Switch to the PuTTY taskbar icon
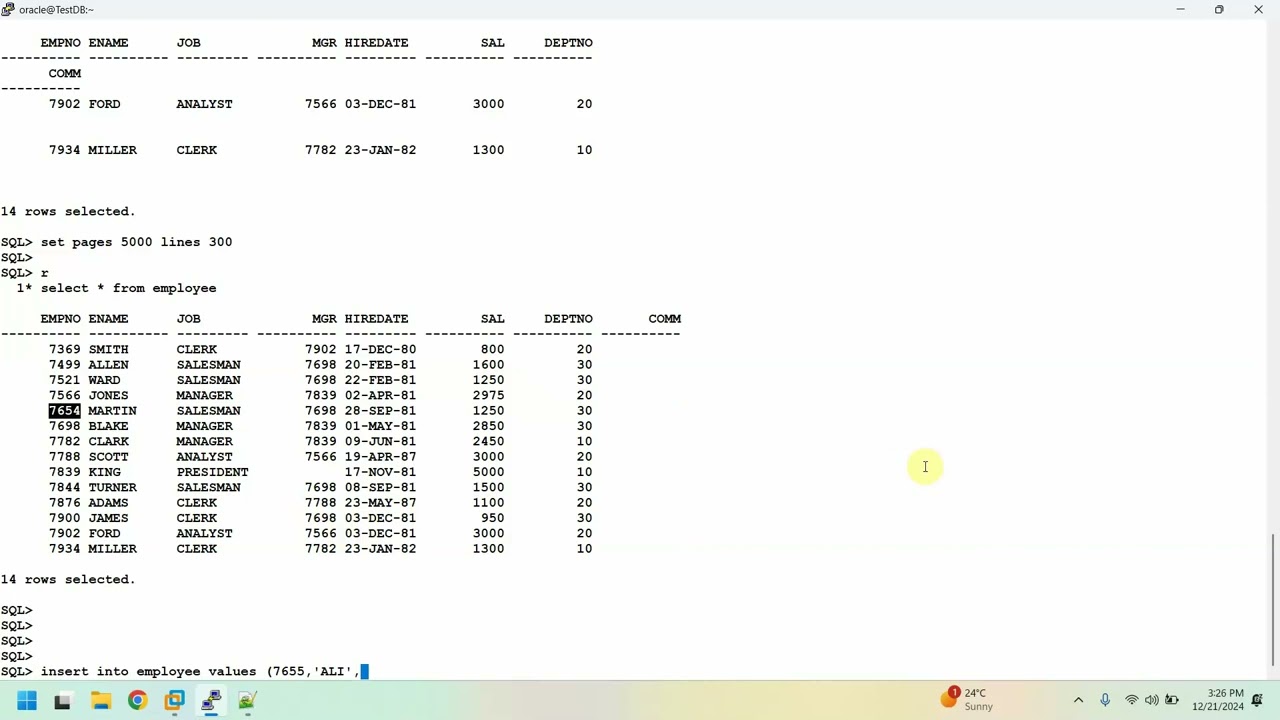 pyautogui.click(x=211, y=701)
